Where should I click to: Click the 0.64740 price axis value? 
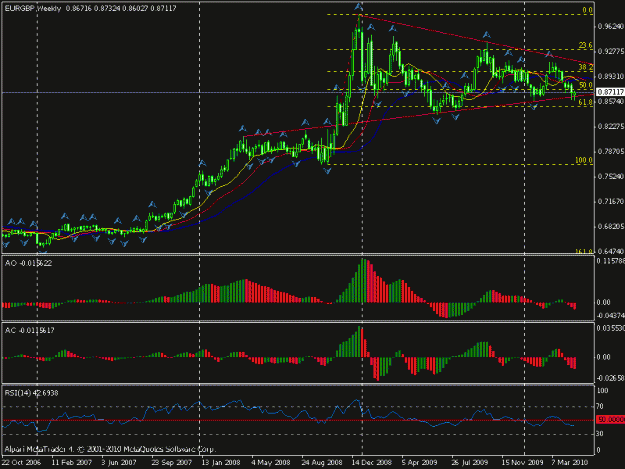click(x=610, y=251)
